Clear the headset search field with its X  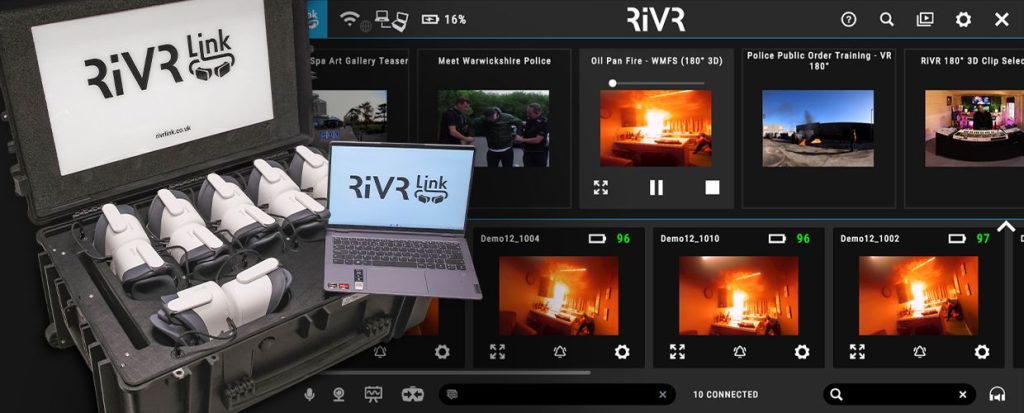[962, 394]
